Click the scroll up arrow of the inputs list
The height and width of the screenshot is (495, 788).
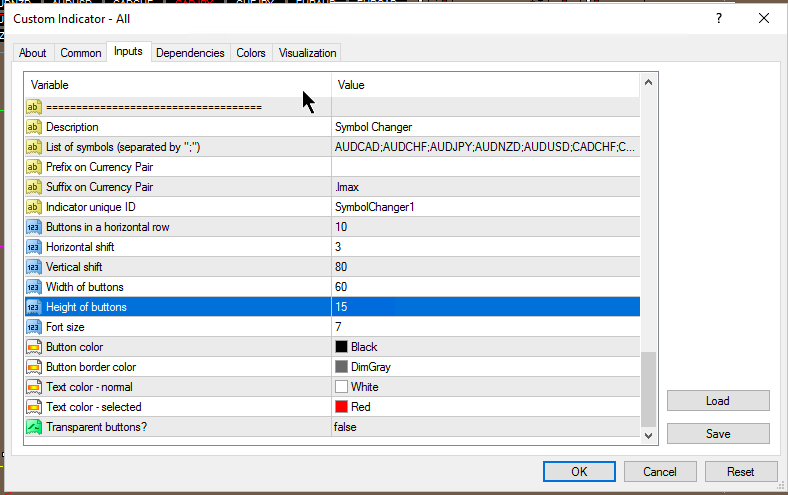[648, 83]
